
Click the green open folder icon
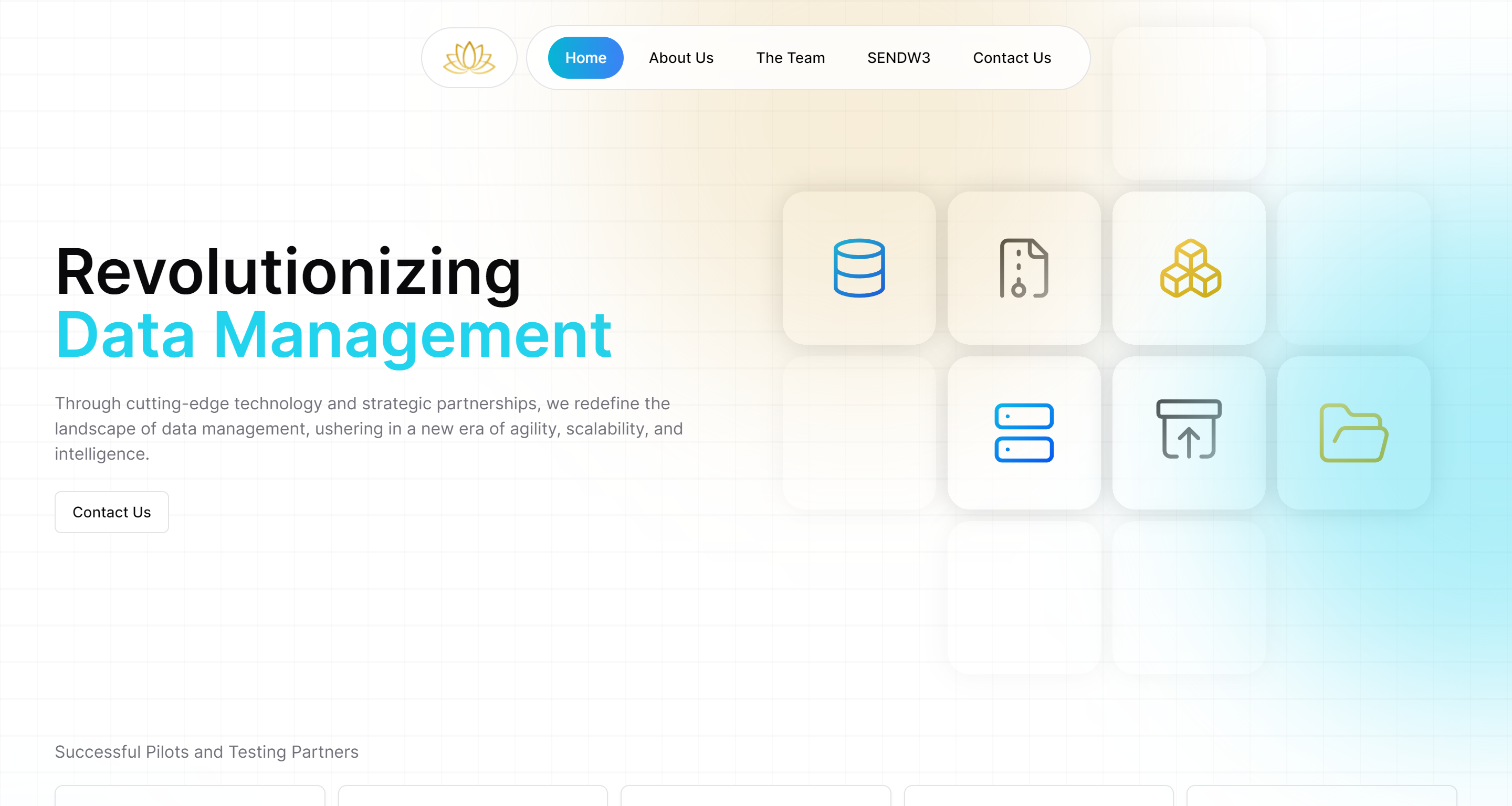[x=1353, y=433]
